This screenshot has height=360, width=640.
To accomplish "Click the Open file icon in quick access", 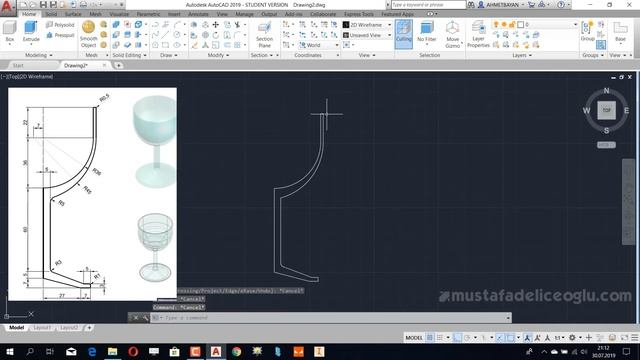I will tap(33, 4).
